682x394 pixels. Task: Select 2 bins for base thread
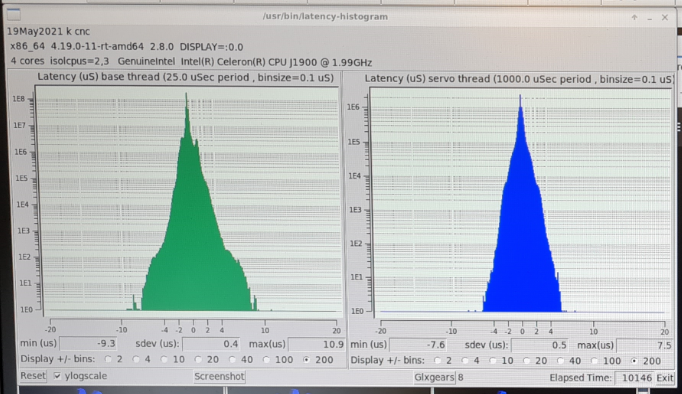(108, 360)
